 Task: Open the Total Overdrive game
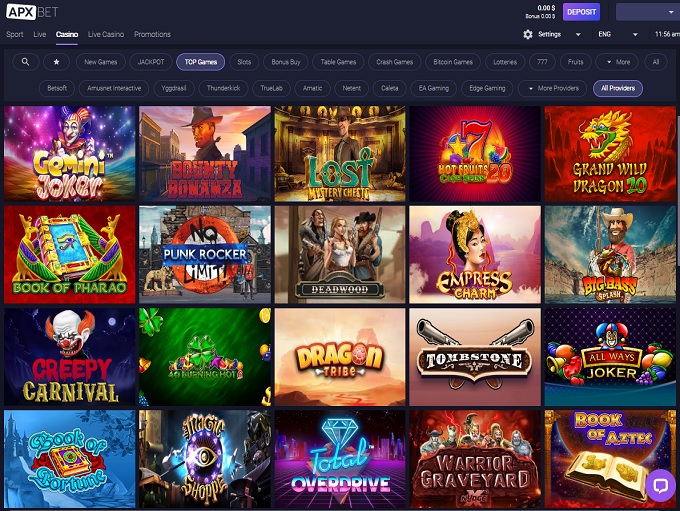point(340,459)
